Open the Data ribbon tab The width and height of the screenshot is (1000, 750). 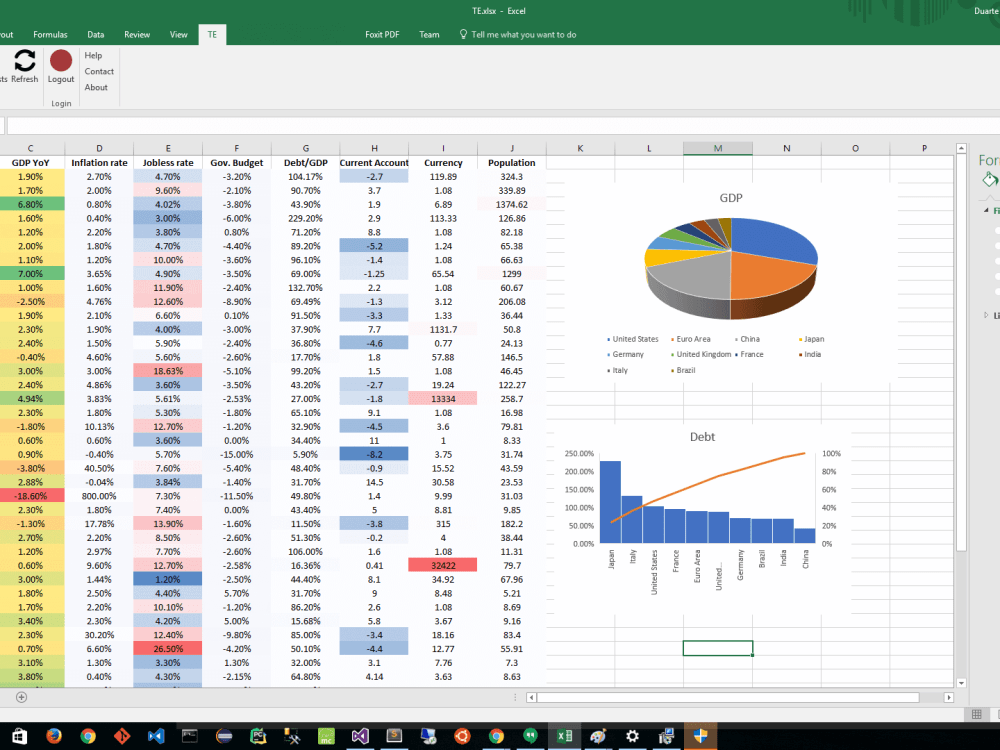(x=96, y=33)
